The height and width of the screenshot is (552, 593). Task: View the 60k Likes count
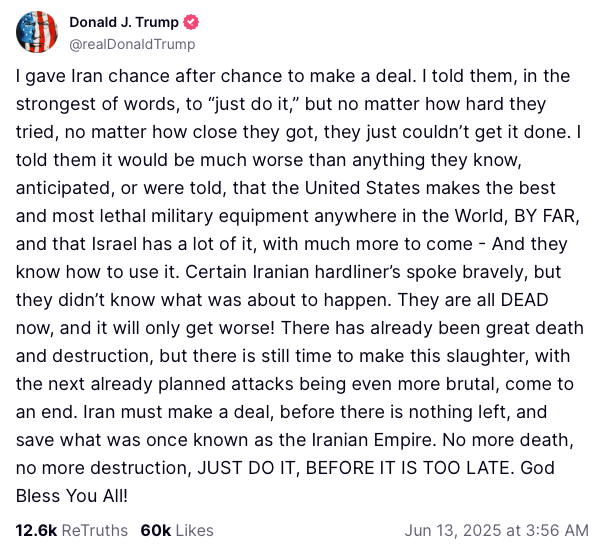click(x=155, y=530)
